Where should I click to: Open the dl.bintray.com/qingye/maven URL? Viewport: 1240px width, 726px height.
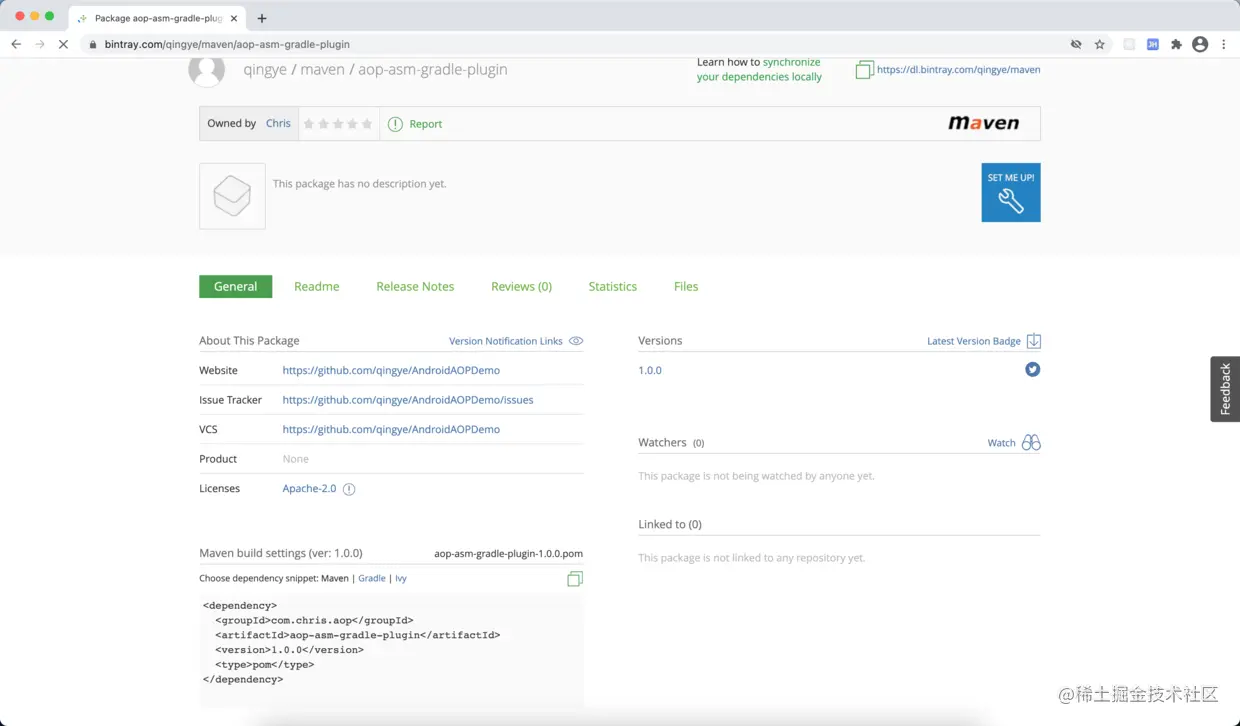pyautogui.click(x=959, y=70)
